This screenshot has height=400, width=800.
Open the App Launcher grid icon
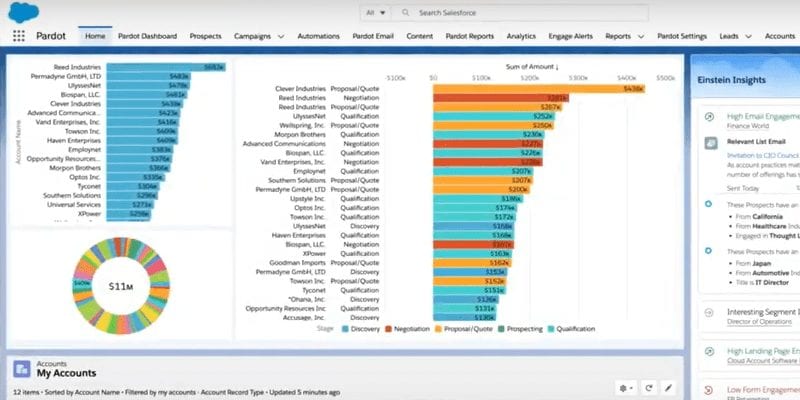coord(18,36)
